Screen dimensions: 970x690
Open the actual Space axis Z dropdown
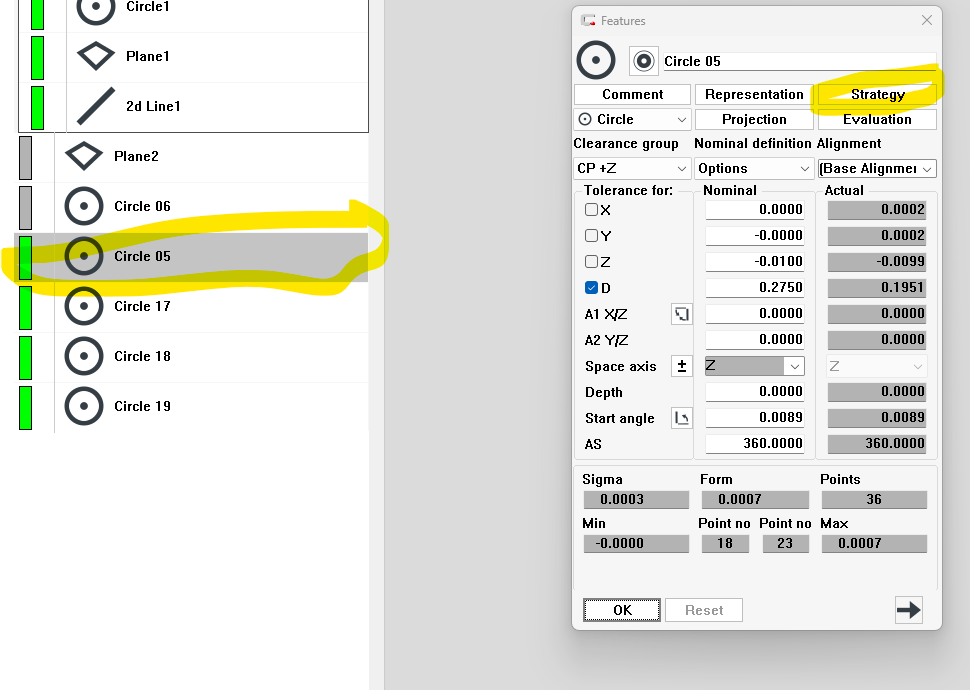pos(877,366)
